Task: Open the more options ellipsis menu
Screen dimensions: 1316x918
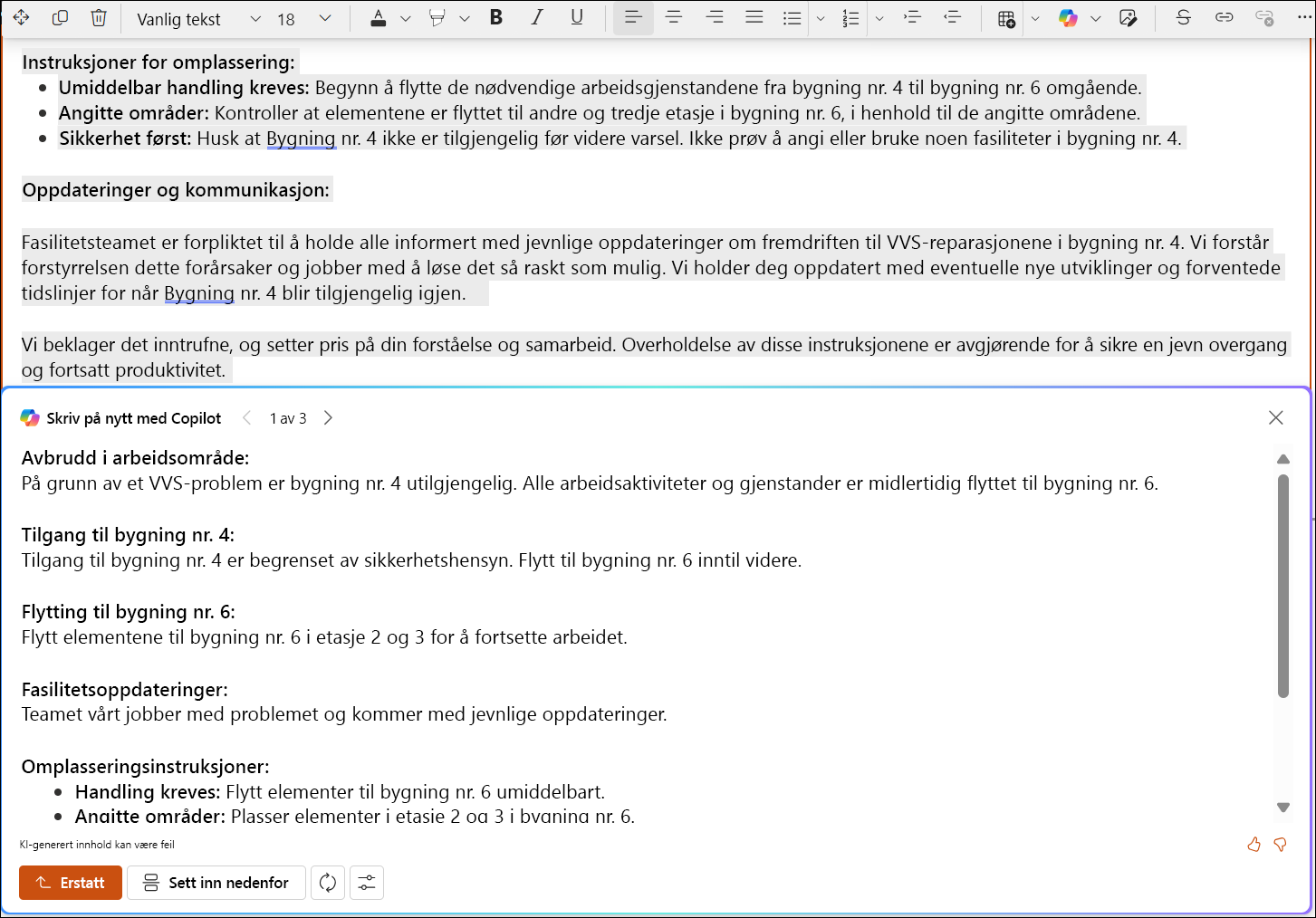Action: [x=1304, y=18]
